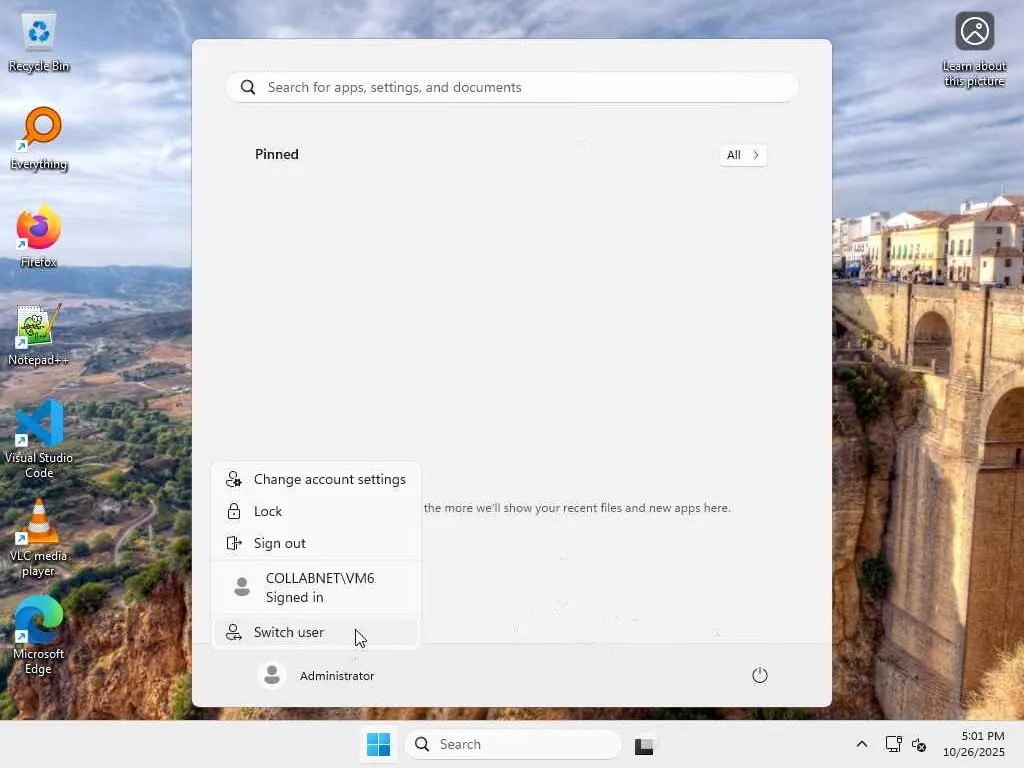Click the Windows Start button on the taskbar
1024x768 pixels.
click(379, 744)
